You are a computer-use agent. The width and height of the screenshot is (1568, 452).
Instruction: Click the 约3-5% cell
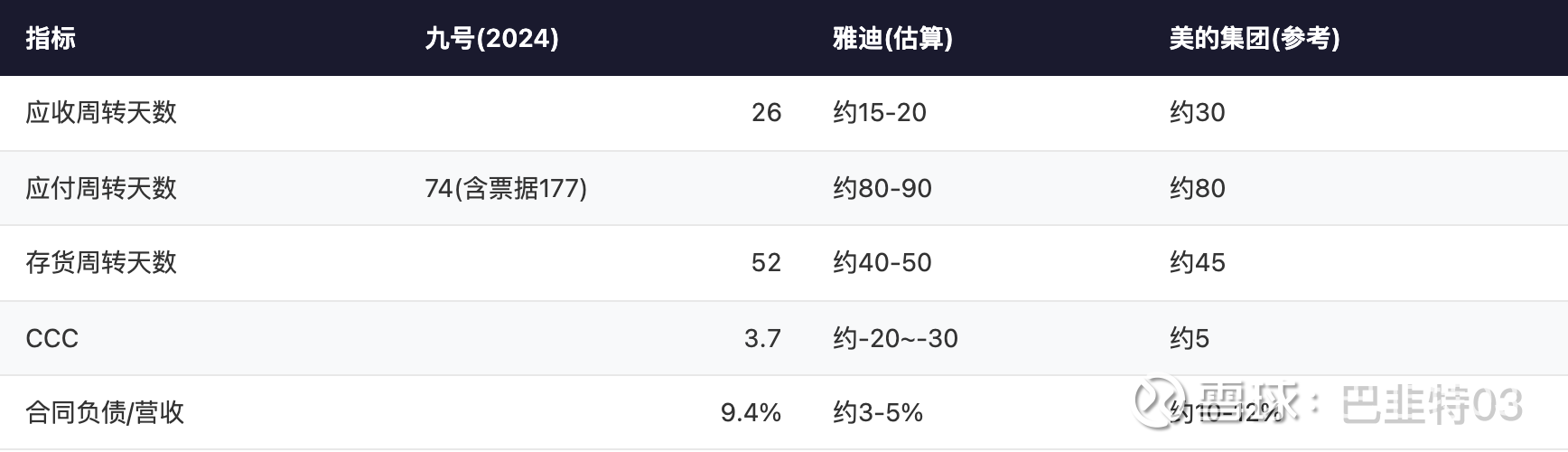[878, 412]
